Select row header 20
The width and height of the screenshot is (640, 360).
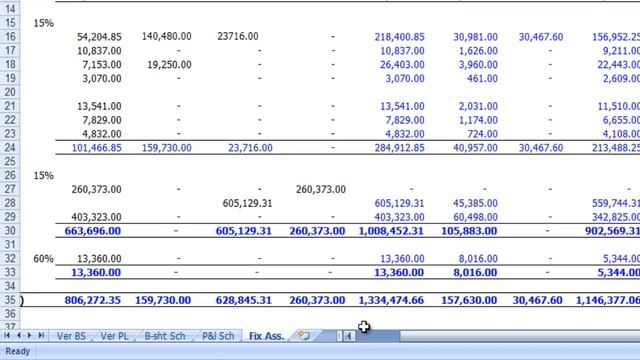coord(10,92)
